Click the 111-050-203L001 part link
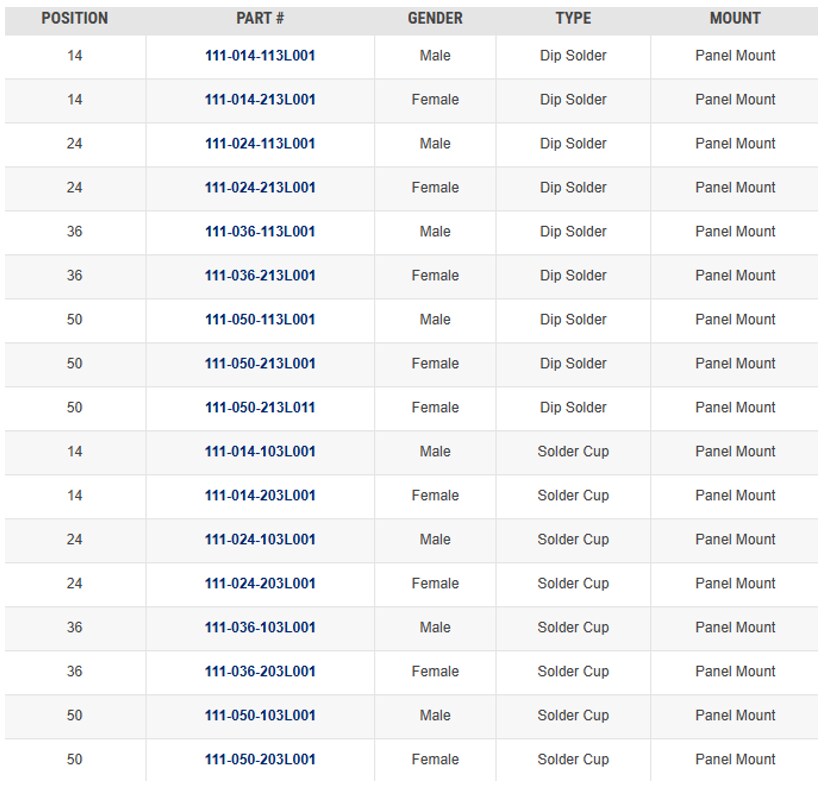Viewport: 829px width, 792px height. click(260, 760)
